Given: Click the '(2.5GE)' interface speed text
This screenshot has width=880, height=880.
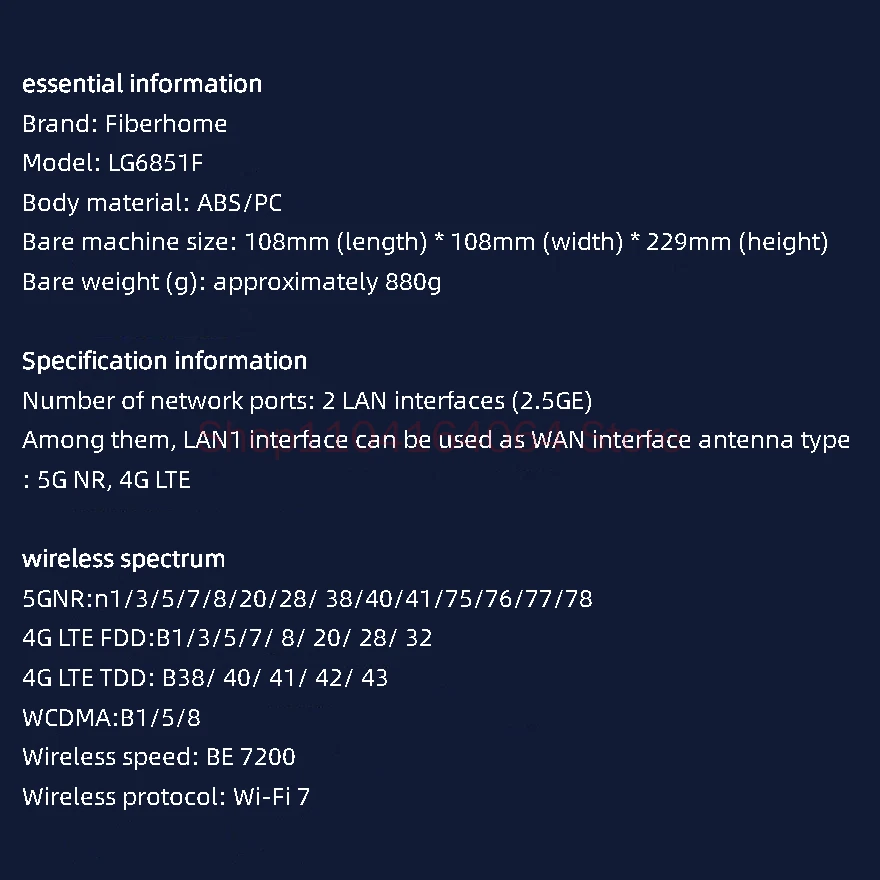Looking at the screenshot, I should tap(552, 401).
